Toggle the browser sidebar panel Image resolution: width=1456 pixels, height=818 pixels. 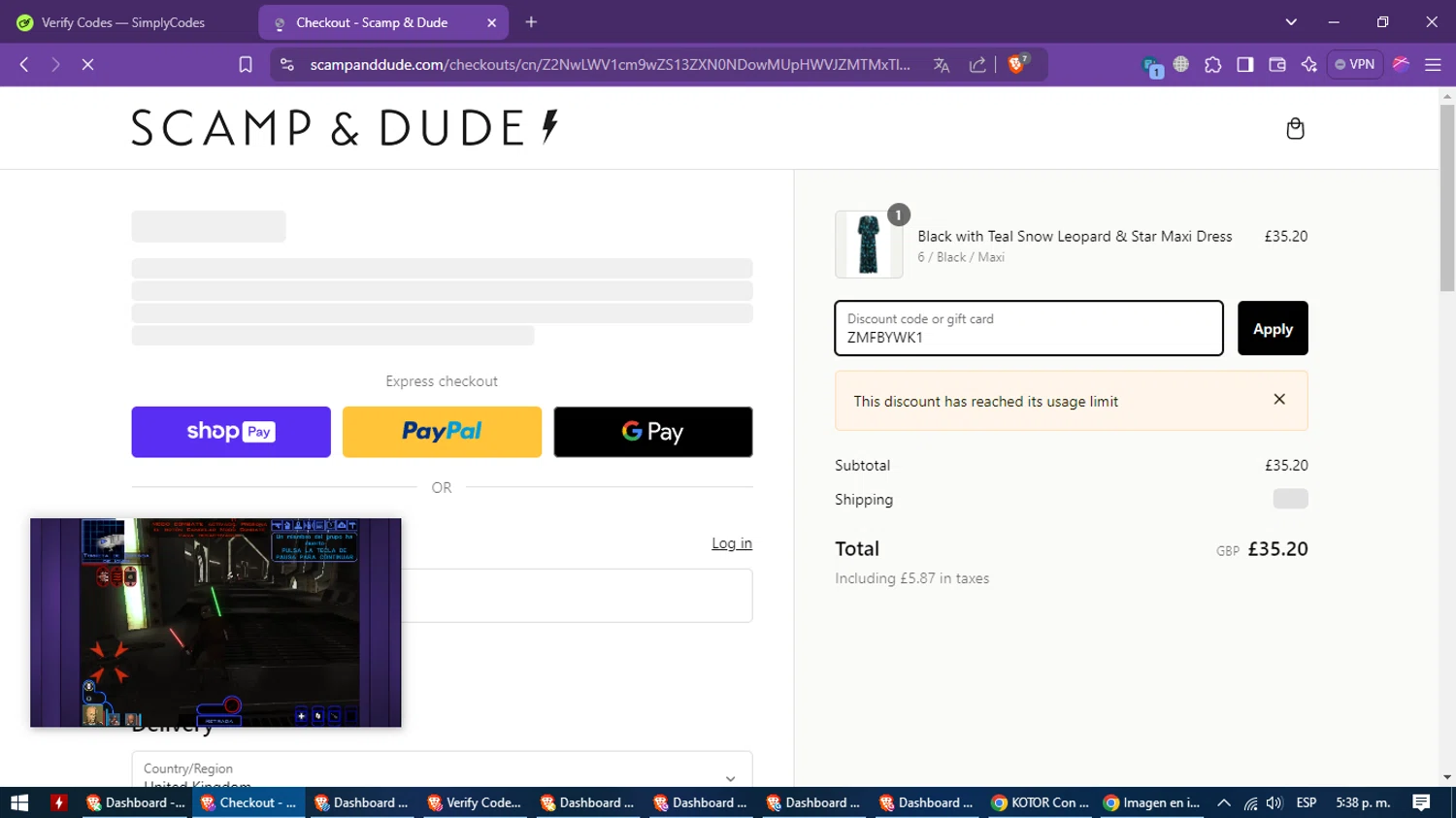(x=1245, y=64)
